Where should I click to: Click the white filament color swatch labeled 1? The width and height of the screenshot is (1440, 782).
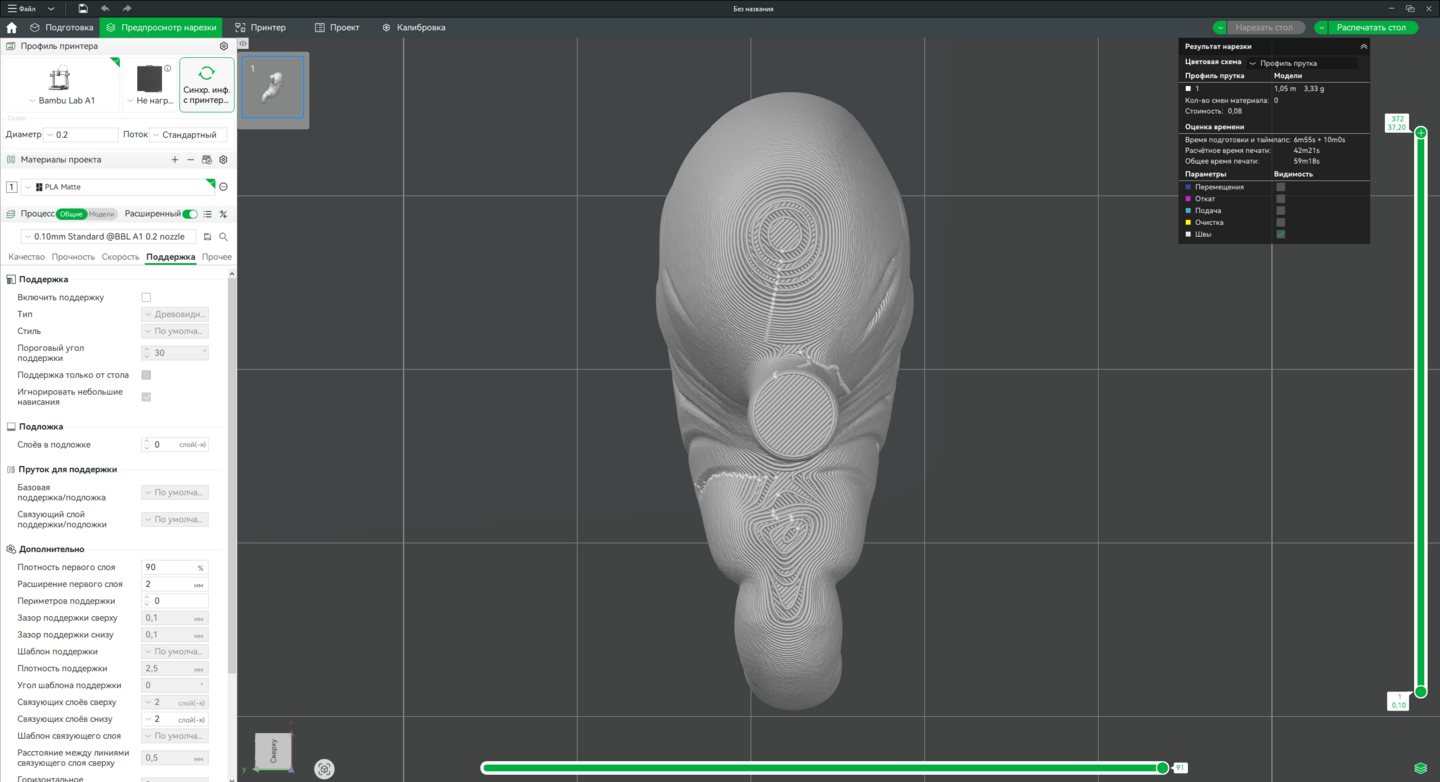(1188, 89)
